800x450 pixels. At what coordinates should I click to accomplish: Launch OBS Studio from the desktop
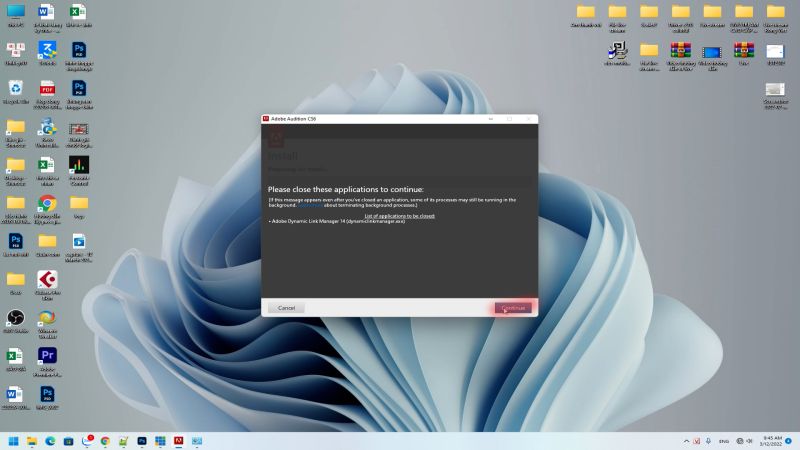(15, 317)
